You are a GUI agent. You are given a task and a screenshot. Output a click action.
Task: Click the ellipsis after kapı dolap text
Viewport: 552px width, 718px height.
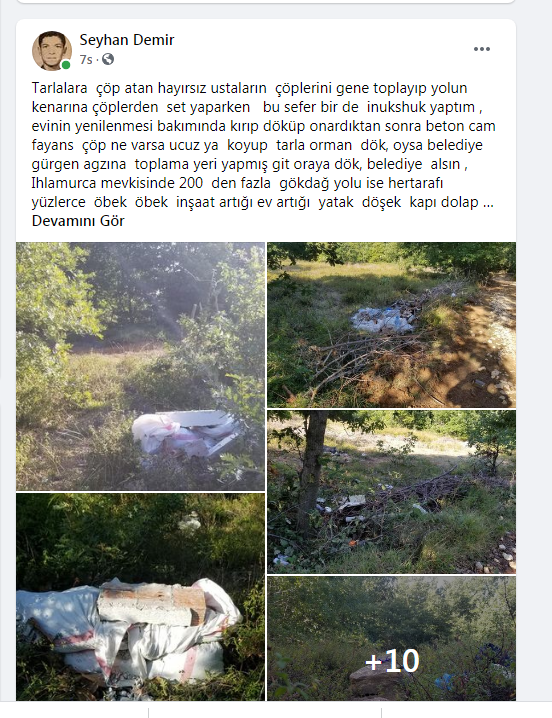tap(488, 202)
